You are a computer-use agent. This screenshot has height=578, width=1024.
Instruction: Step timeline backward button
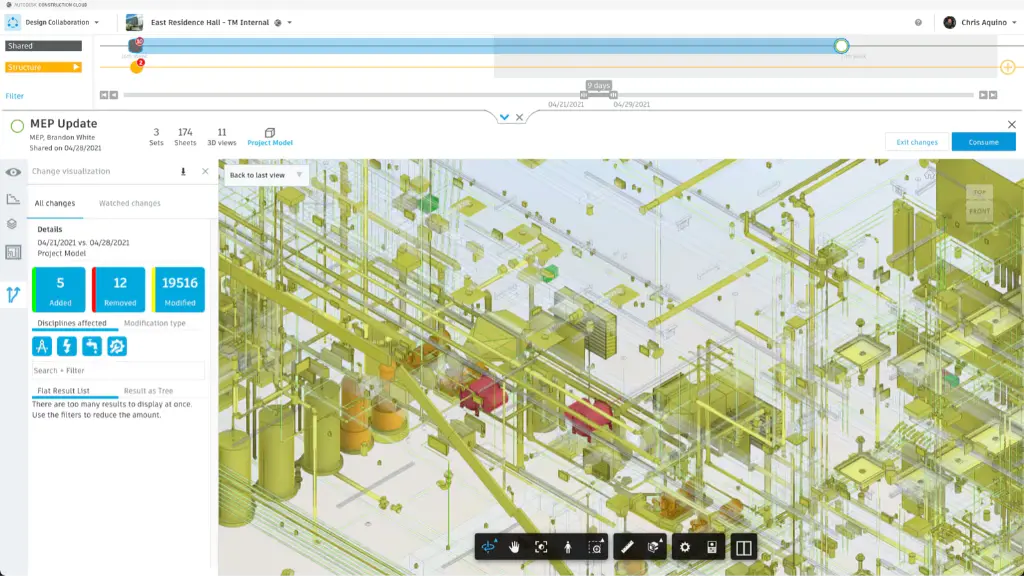click(x=114, y=95)
